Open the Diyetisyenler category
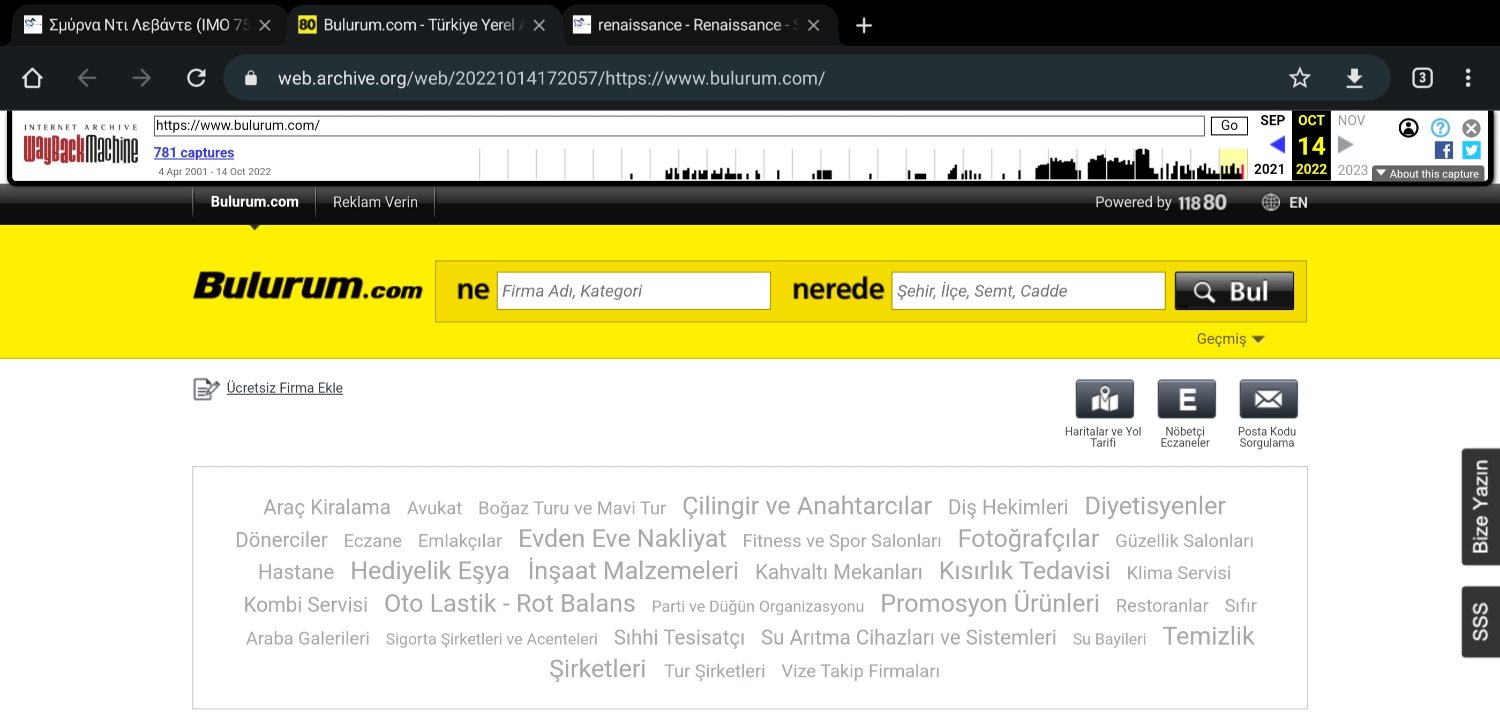 click(1155, 506)
